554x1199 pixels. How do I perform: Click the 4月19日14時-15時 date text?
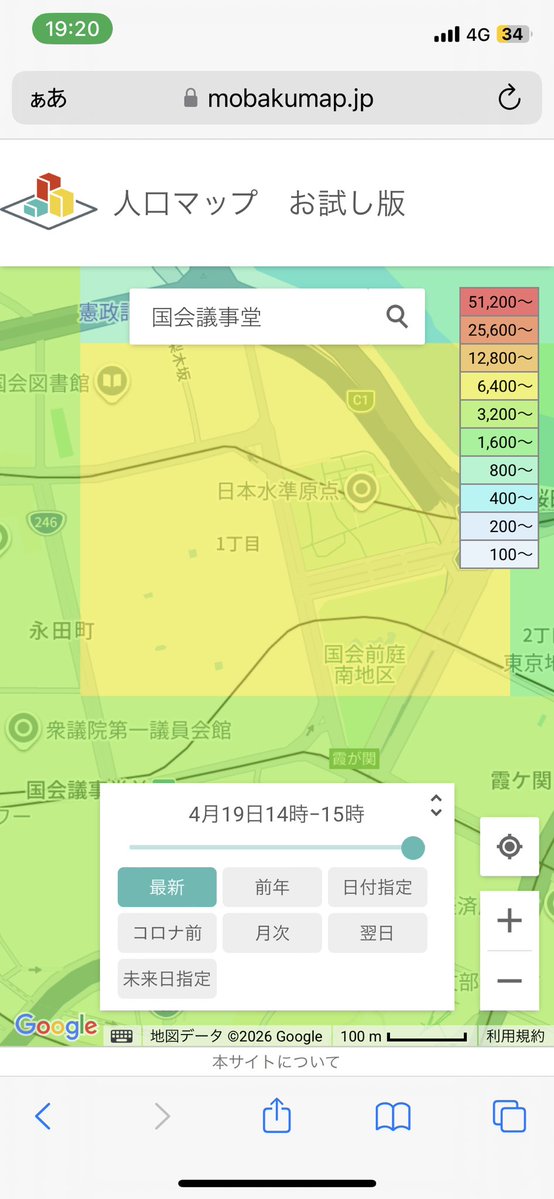click(x=276, y=814)
